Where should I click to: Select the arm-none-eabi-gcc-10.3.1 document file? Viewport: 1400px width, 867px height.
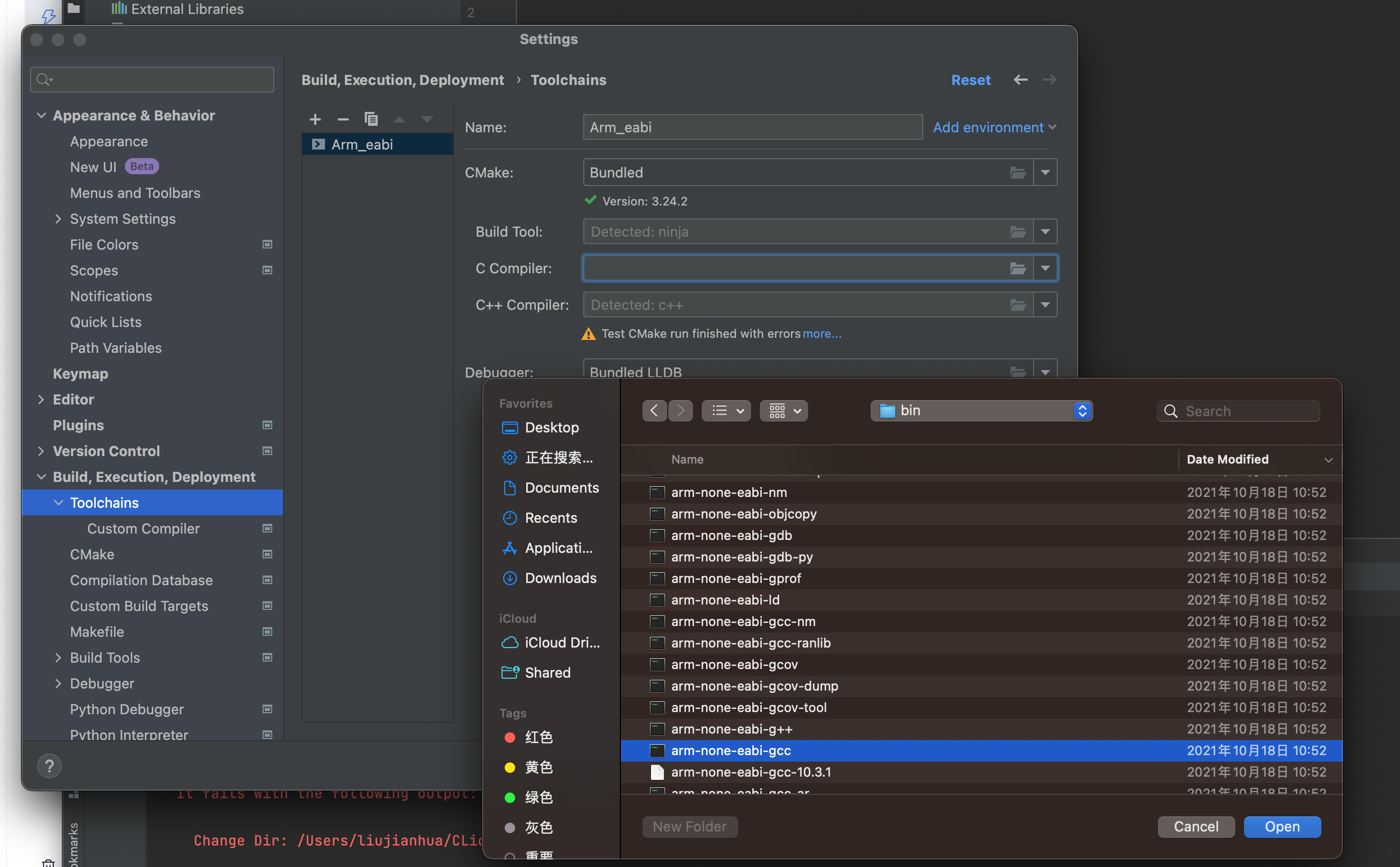981,772
